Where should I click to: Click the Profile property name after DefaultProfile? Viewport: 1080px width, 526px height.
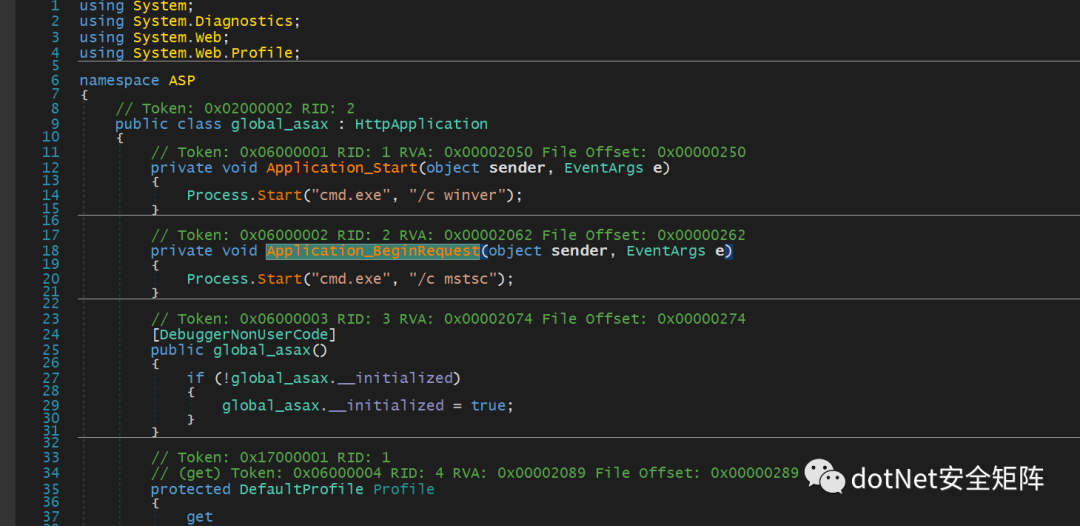coord(404,489)
